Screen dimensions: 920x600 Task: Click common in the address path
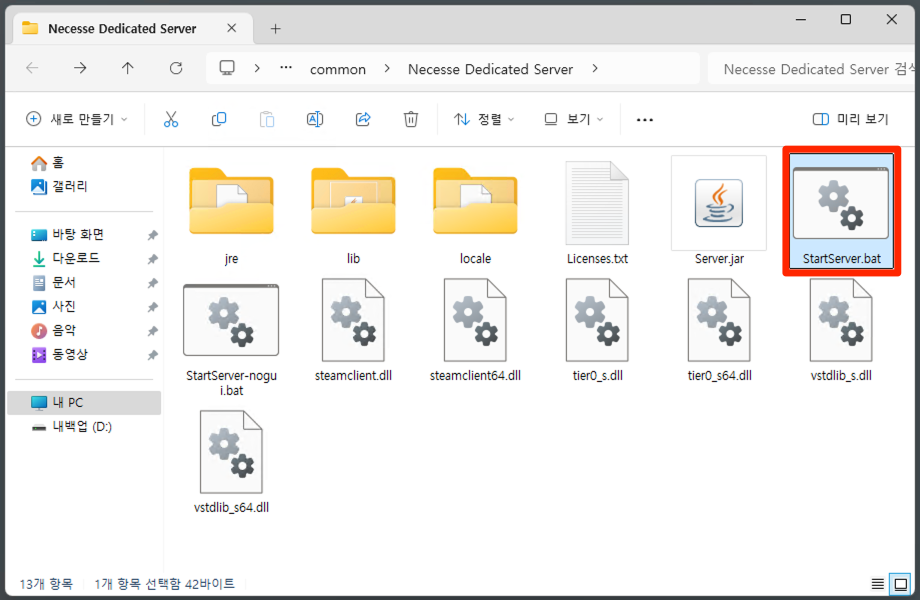tap(338, 69)
